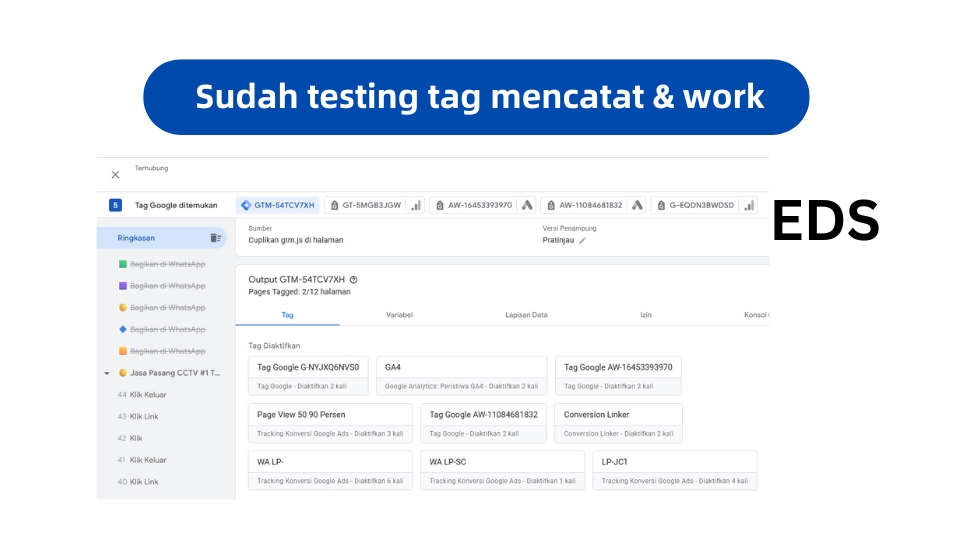Open the help icon beside Output GTM-54TCV7XH
960x540 pixels.
(354, 280)
